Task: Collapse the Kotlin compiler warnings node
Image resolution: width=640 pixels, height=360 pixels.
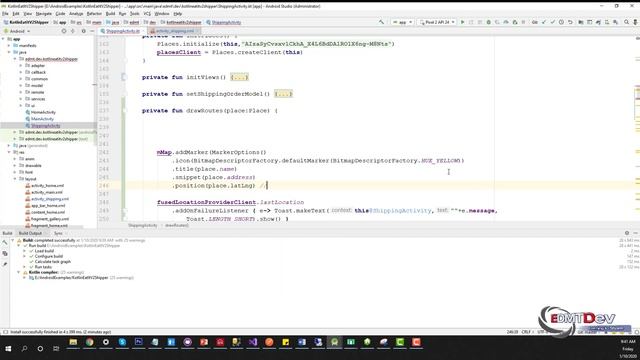Action: coord(18,272)
